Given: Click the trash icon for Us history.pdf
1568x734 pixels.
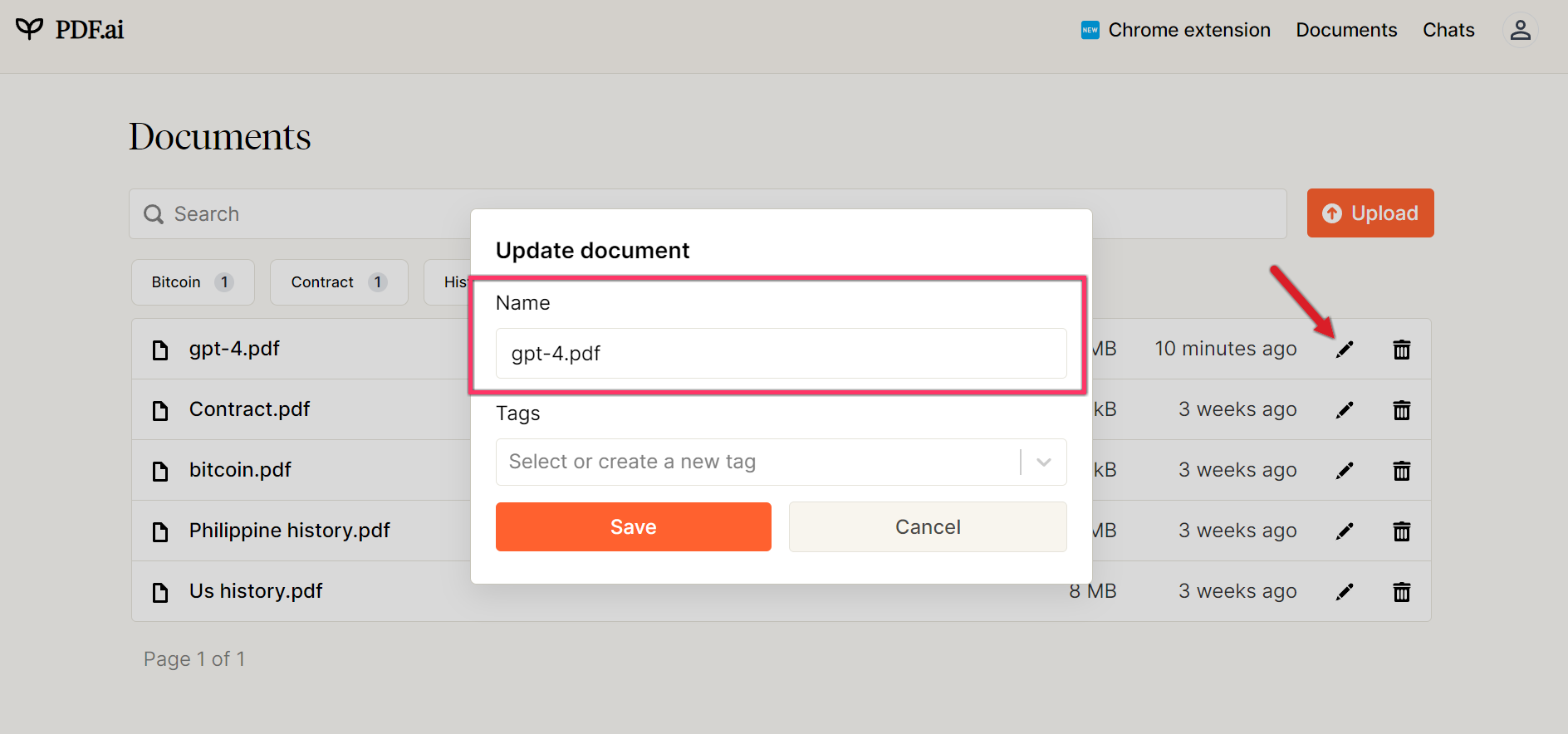Looking at the screenshot, I should [1402, 592].
